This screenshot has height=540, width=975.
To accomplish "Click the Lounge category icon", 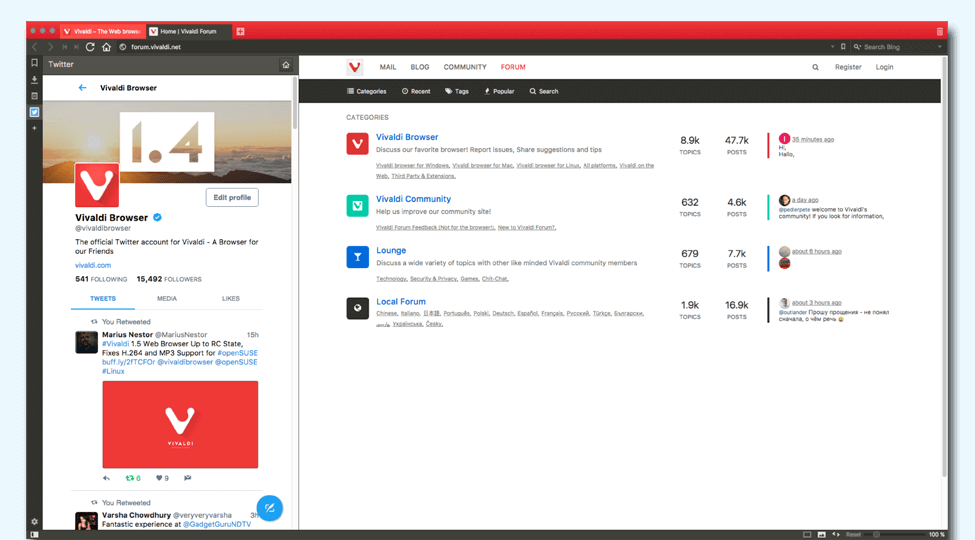I will [x=358, y=257].
